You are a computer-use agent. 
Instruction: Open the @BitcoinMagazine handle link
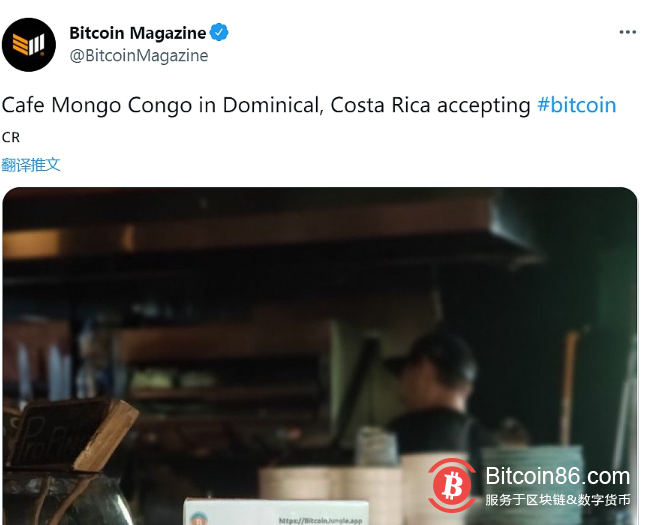tap(139, 56)
